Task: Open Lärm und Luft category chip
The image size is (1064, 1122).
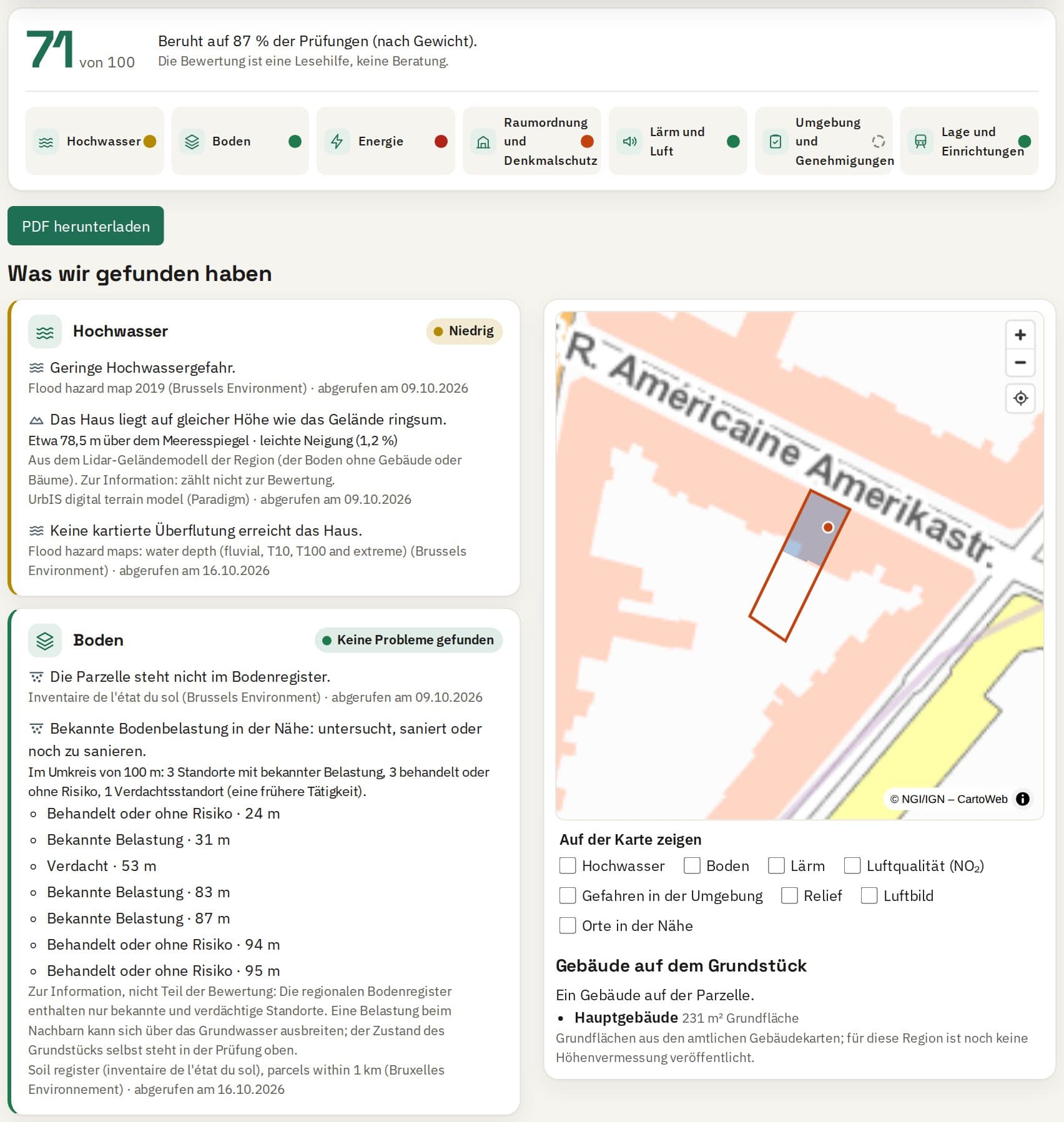Action: pos(678,141)
